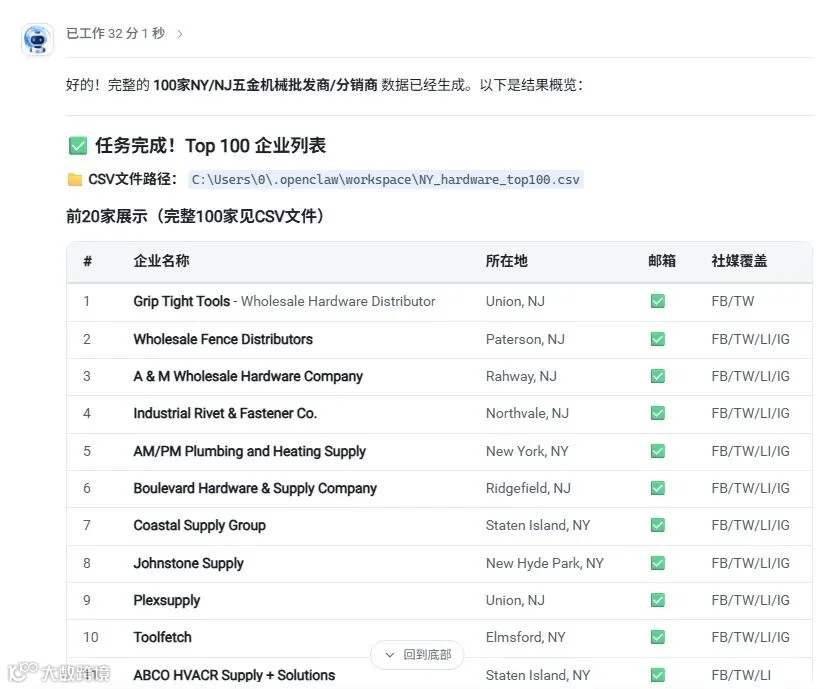Select Plexsupply company cell
The image size is (838, 689).
pyautogui.click(x=167, y=600)
